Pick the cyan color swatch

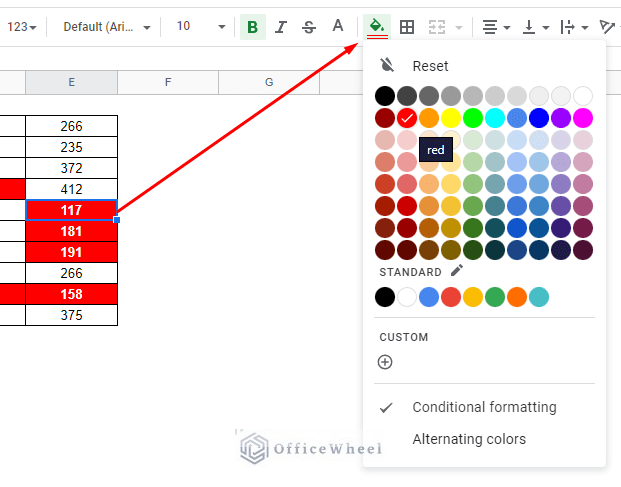(495, 118)
